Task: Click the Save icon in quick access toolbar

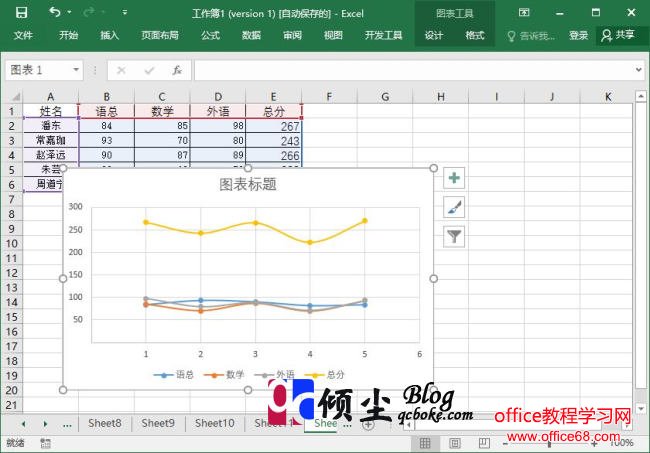Action: point(21,12)
